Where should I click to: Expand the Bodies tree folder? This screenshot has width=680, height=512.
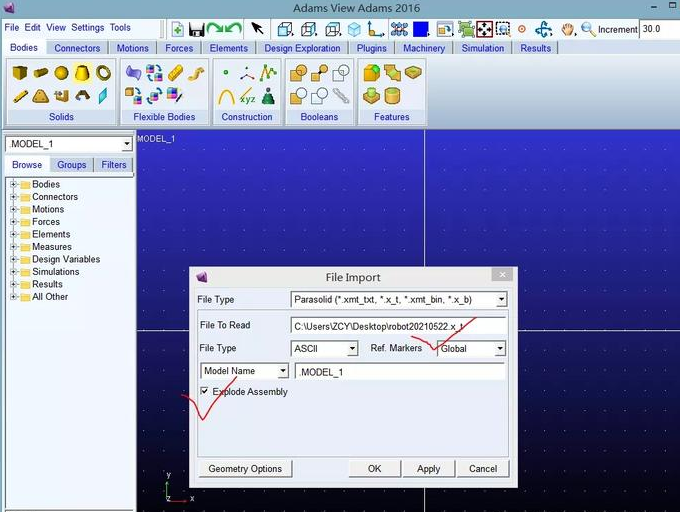(x=13, y=184)
